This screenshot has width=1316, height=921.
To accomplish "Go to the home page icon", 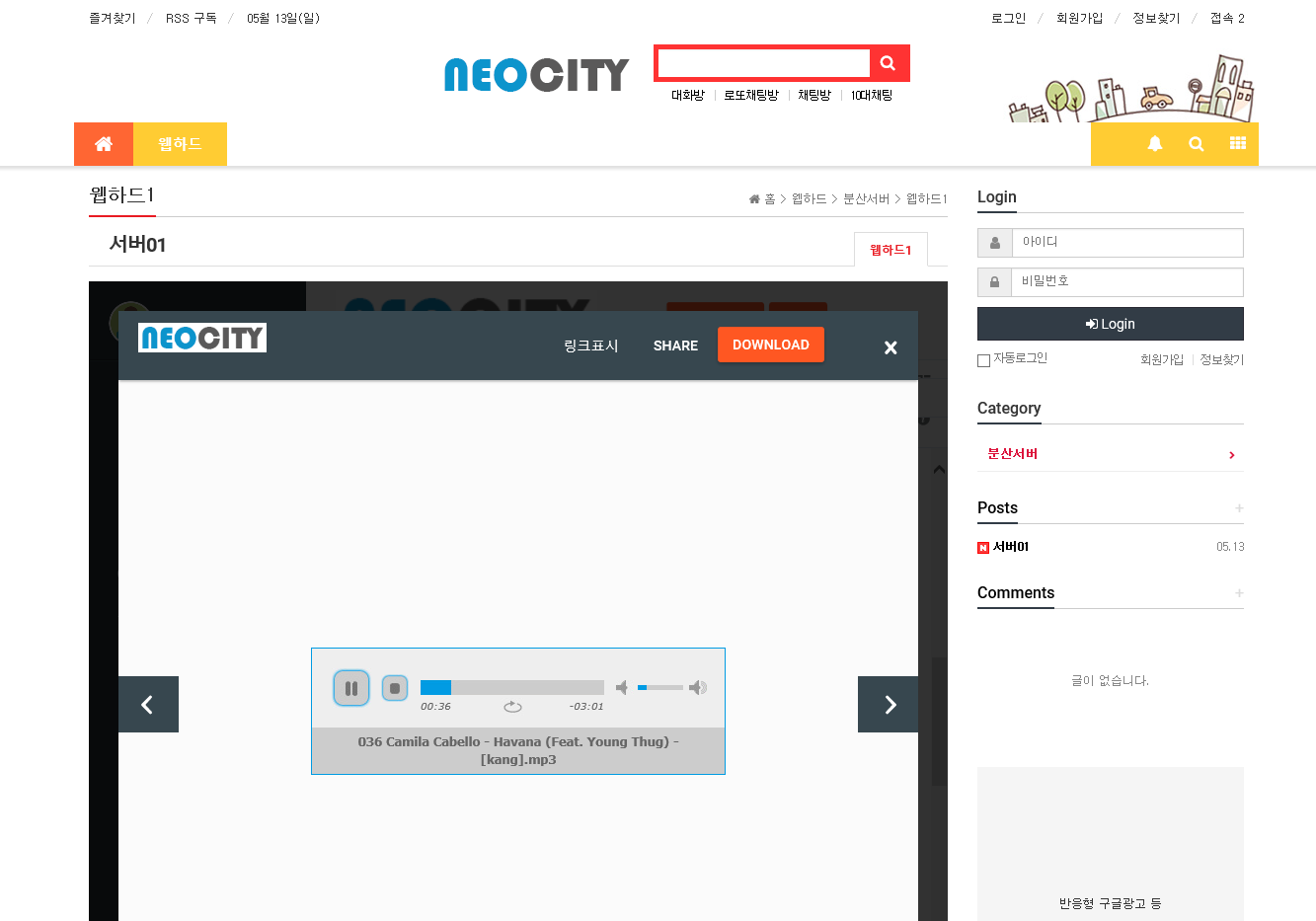I will pyautogui.click(x=104, y=144).
